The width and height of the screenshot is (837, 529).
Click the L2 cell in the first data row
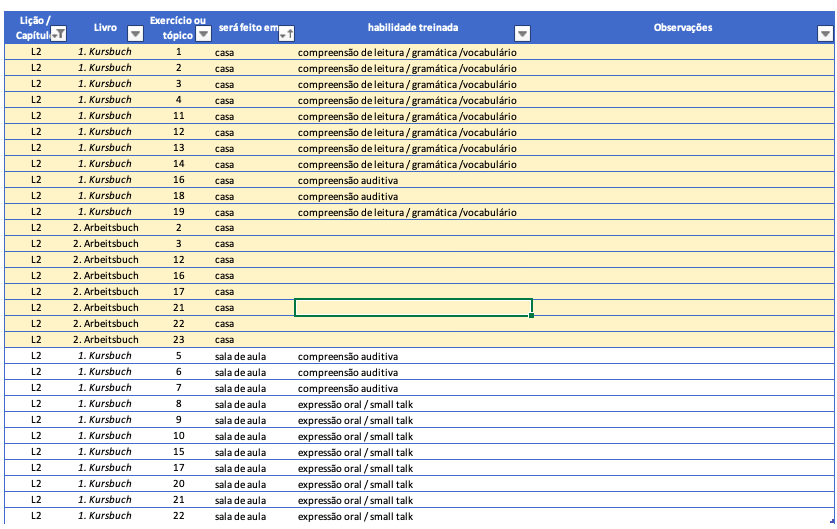point(36,51)
